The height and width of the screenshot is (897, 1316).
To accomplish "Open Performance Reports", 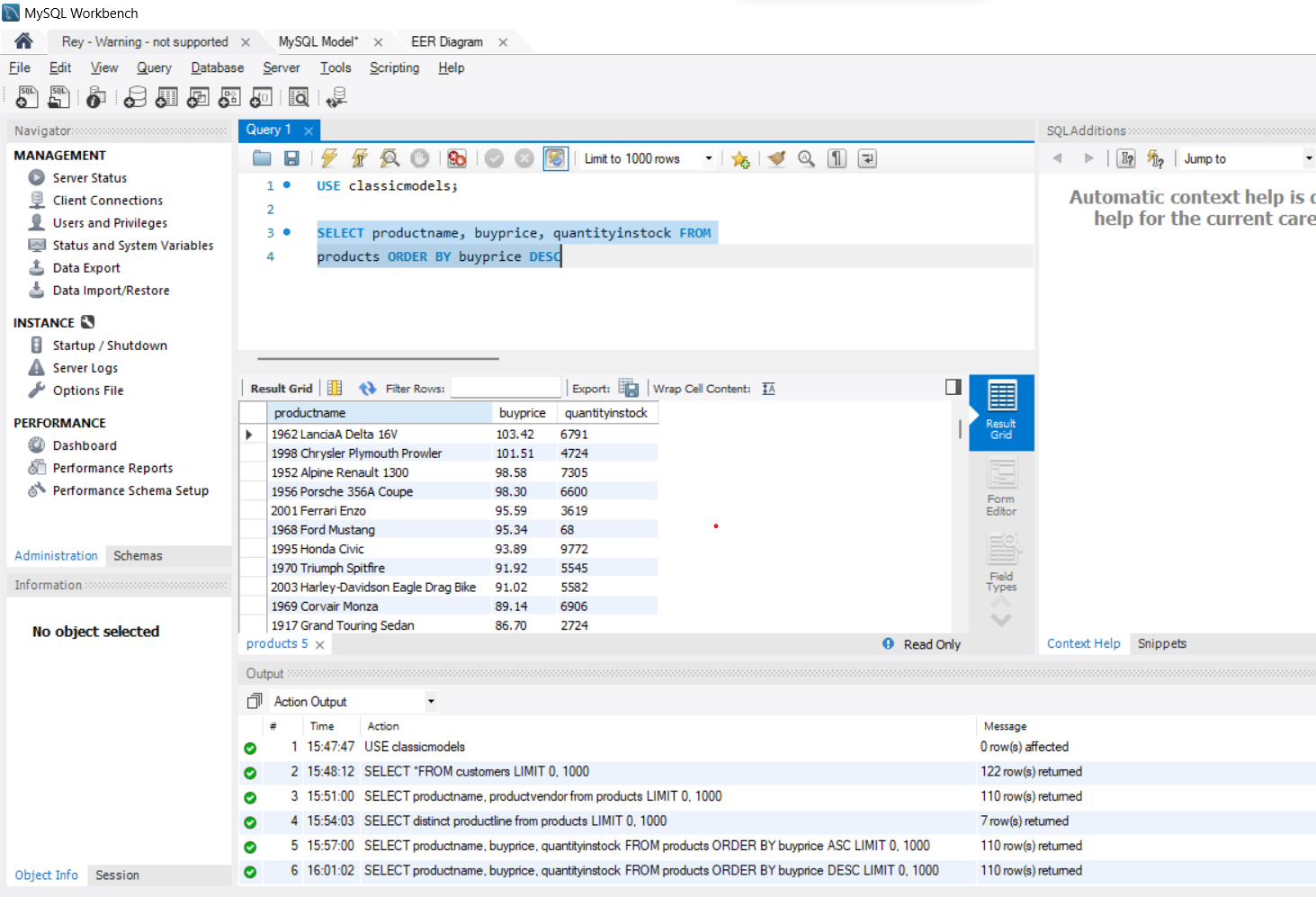I will 112,468.
